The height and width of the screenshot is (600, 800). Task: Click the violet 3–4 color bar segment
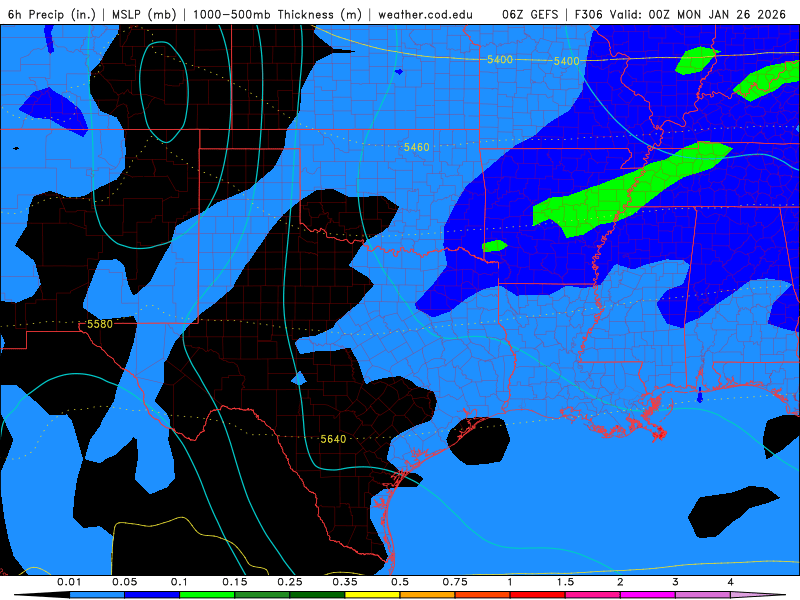[x=703, y=595]
